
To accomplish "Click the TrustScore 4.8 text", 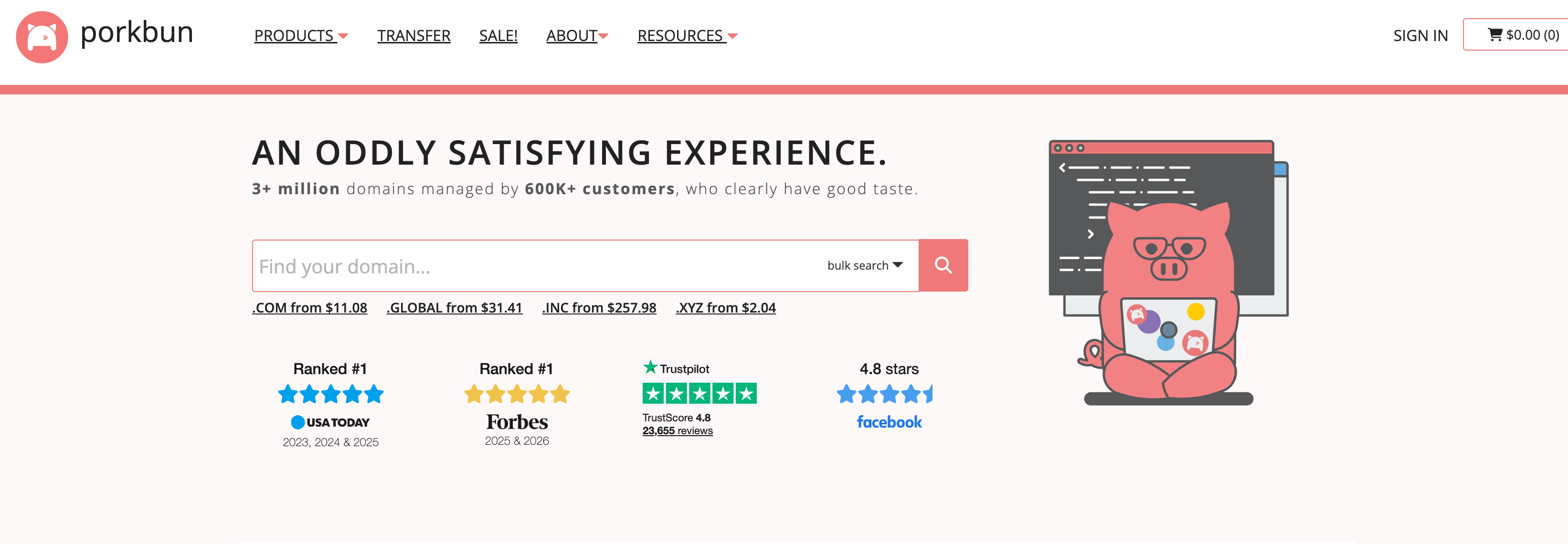I will coord(676,418).
